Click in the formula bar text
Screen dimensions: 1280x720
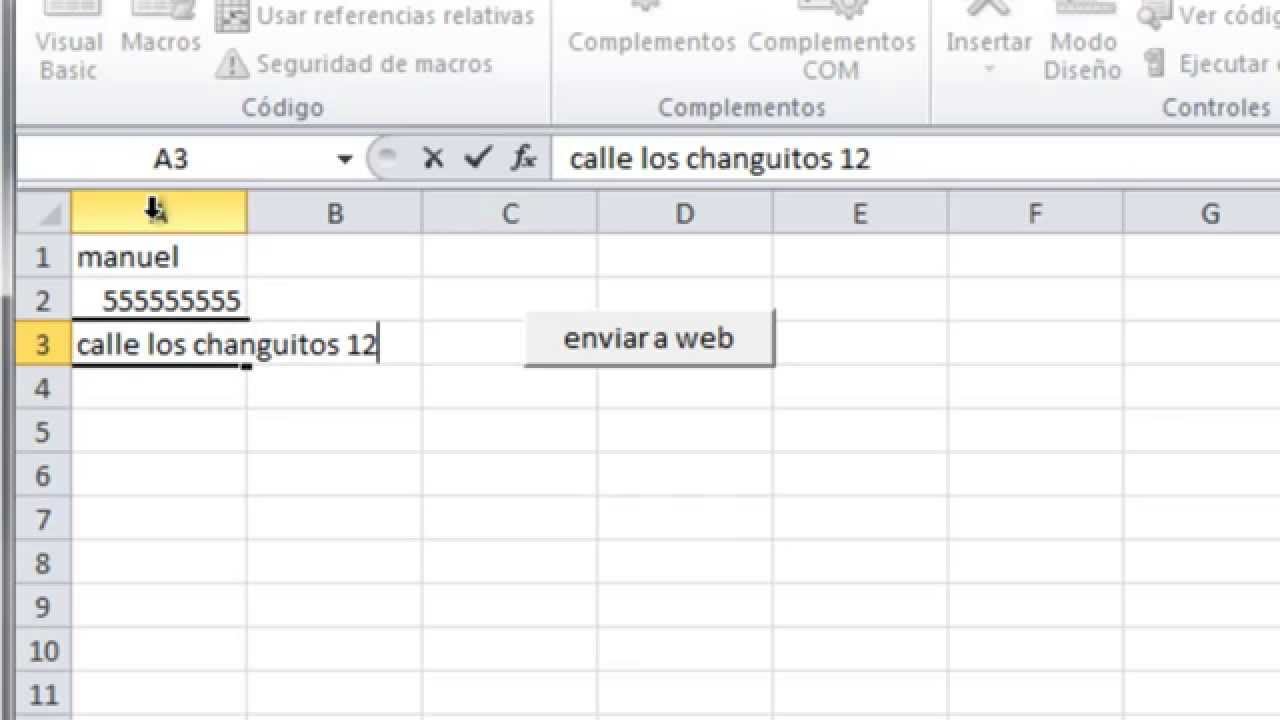[720, 159]
